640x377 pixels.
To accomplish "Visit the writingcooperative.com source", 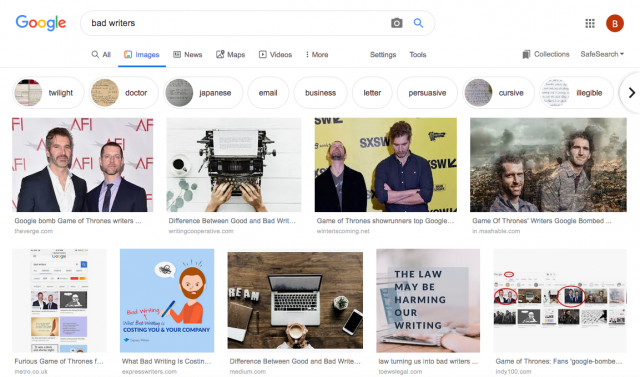I will (201, 231).
